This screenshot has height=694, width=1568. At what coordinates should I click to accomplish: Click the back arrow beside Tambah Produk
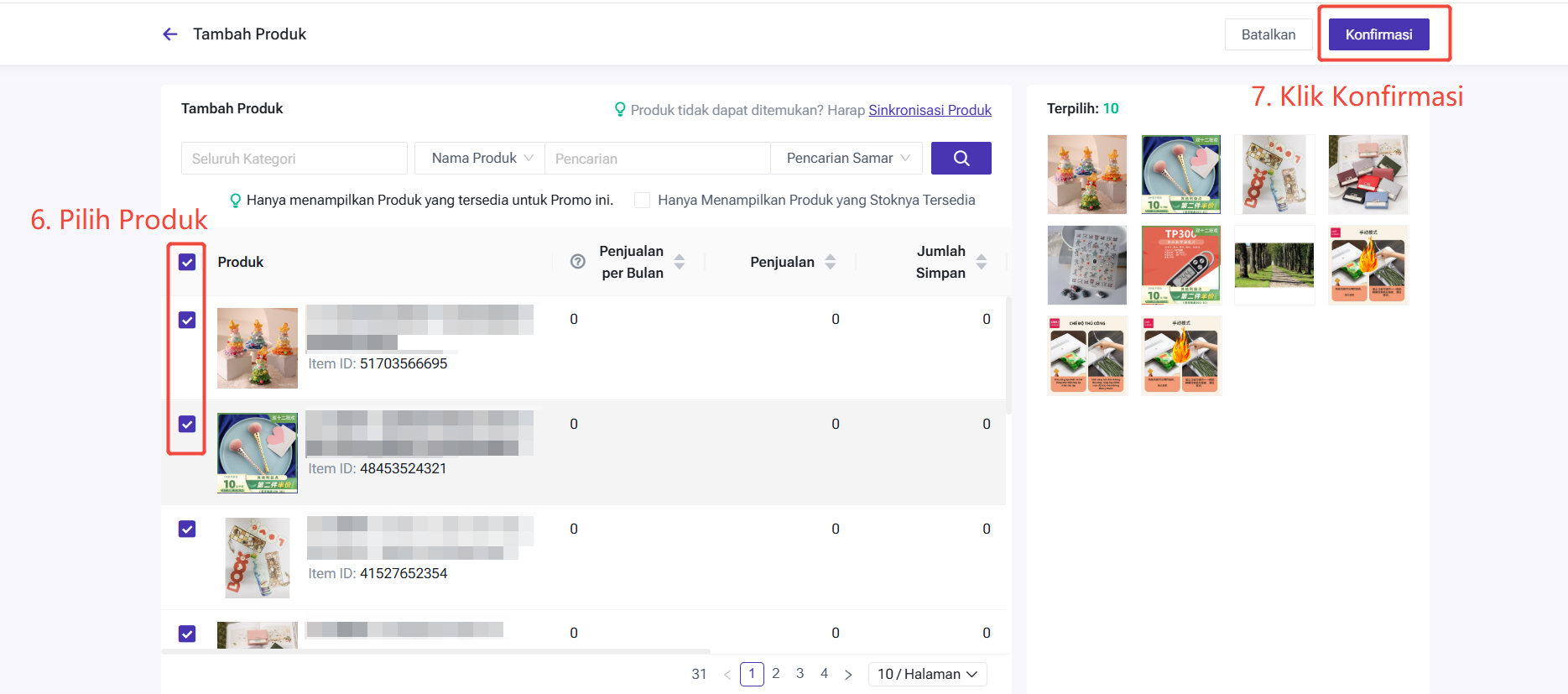pos(170,34)
